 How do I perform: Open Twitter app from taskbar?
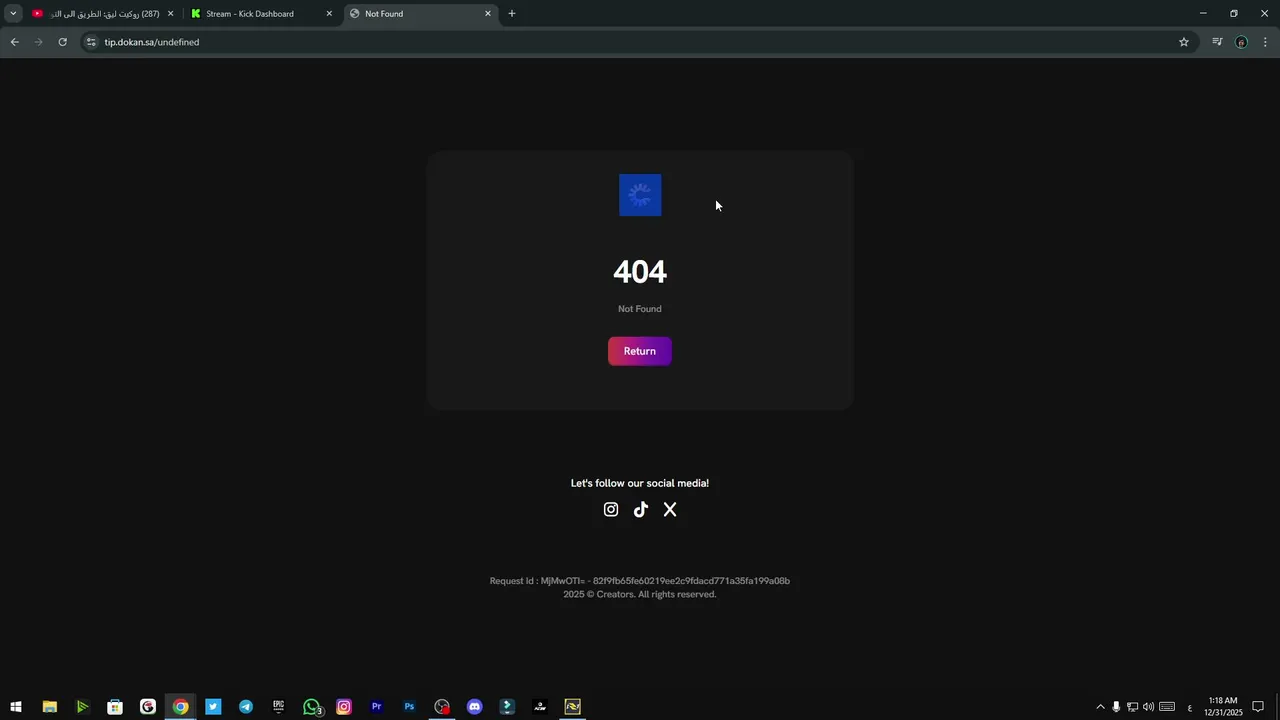(x=213, y=707)
